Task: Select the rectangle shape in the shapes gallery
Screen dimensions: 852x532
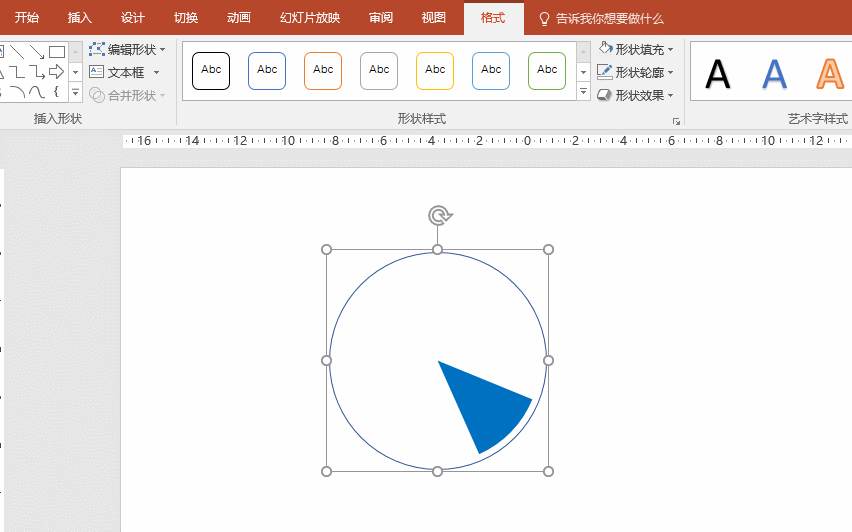Action: pyautogui.click(x=57, y=52)
